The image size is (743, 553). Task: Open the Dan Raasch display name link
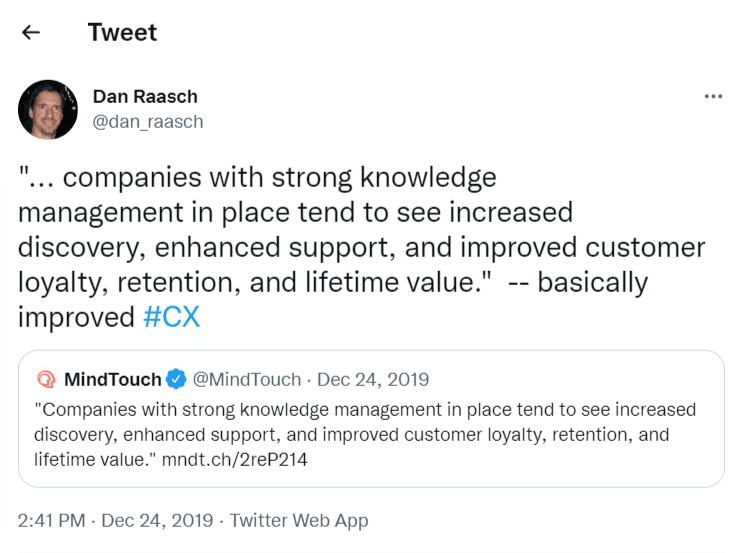[x=145, y=96]
